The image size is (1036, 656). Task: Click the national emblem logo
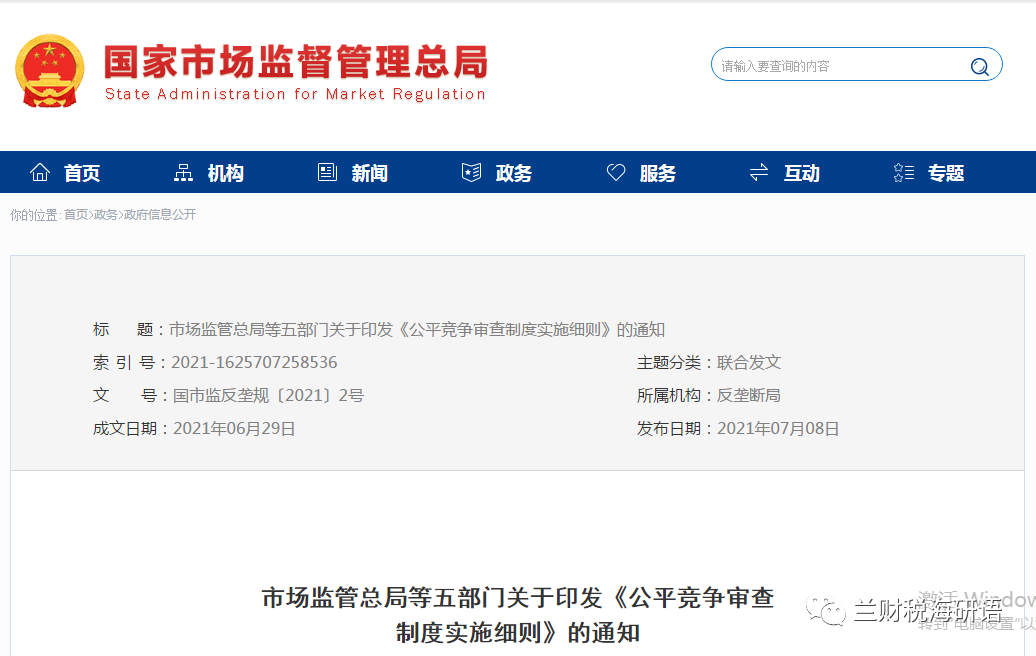point(50,71)
